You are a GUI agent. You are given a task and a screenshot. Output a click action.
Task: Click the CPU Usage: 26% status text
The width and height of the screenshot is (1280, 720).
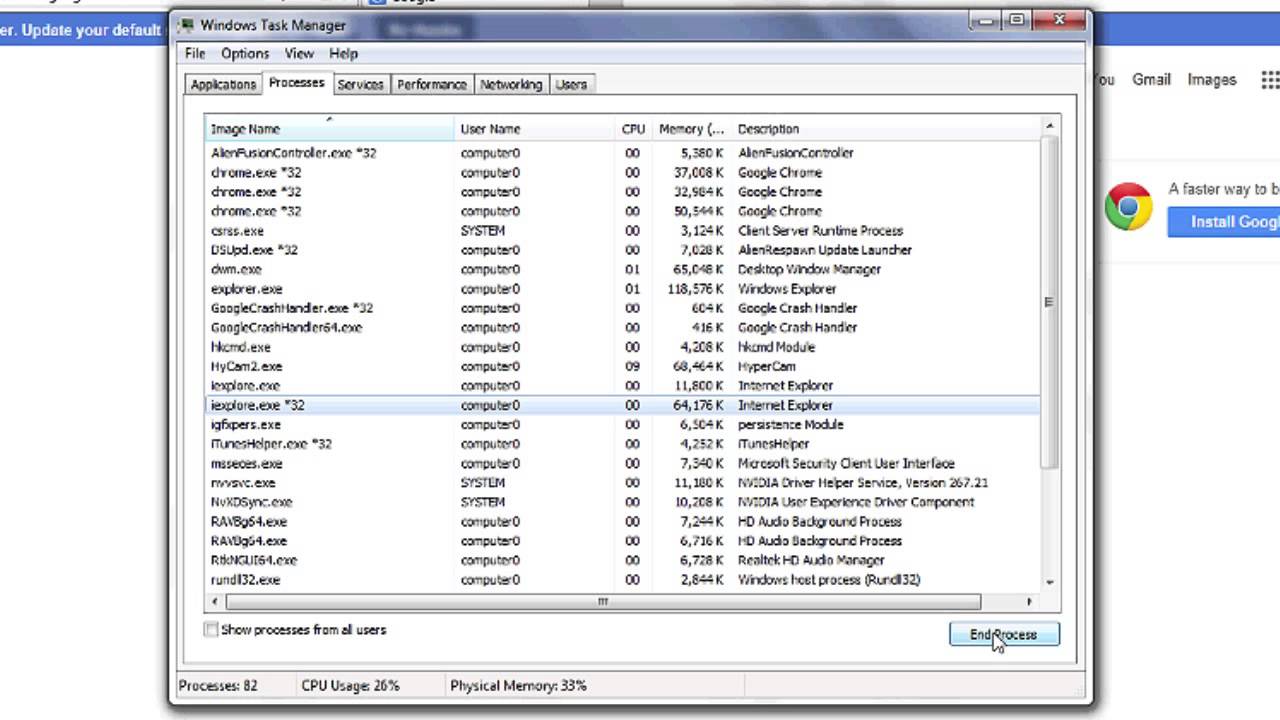tap(350, 686)
